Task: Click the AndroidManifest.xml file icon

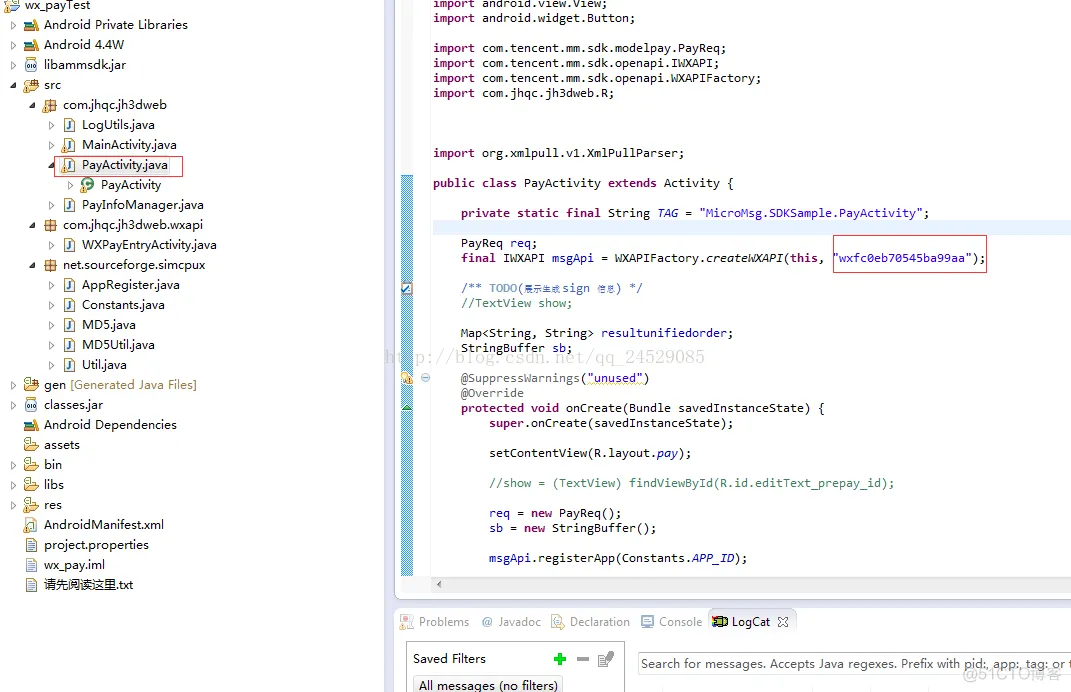Action: coord(30,525)
